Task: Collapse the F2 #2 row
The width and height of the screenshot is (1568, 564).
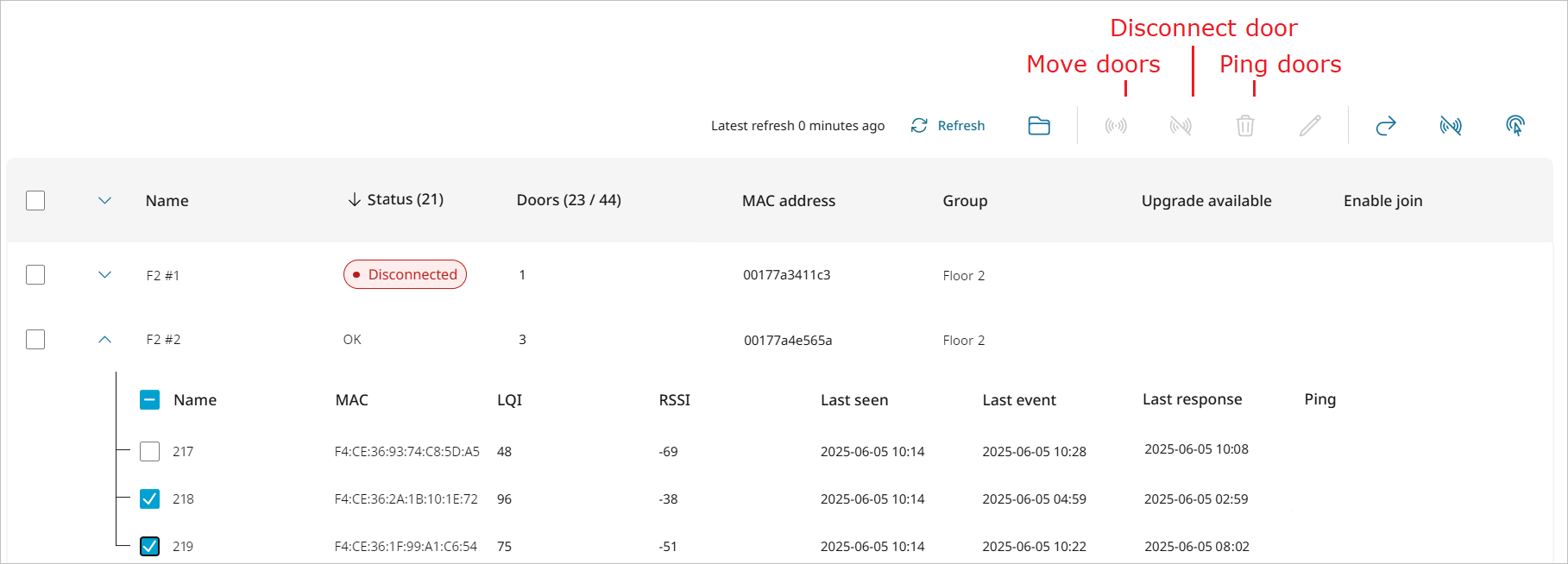Action: pyautogui.click(x=104, y=340)
